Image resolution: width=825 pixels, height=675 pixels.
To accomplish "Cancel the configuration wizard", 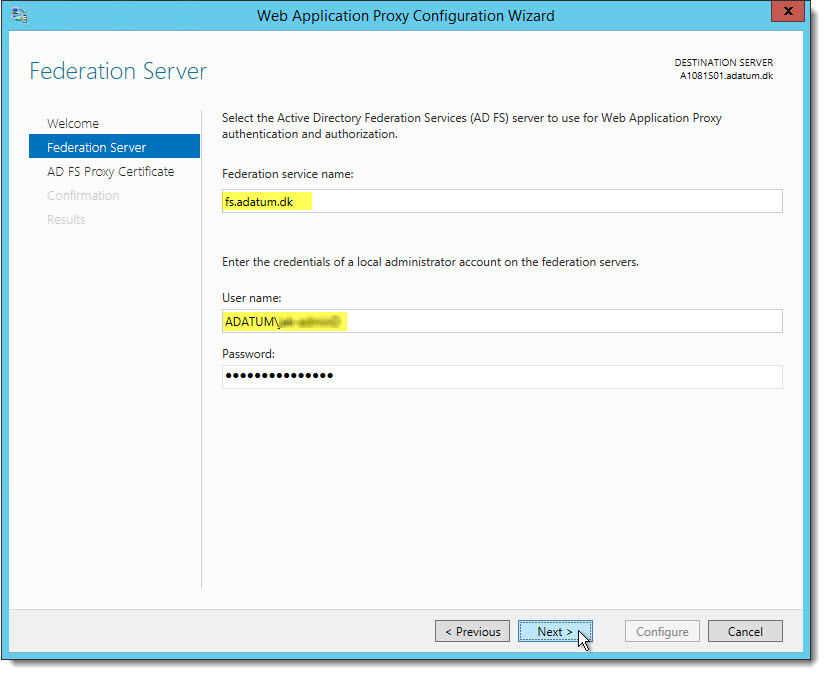I will (745, 631).
